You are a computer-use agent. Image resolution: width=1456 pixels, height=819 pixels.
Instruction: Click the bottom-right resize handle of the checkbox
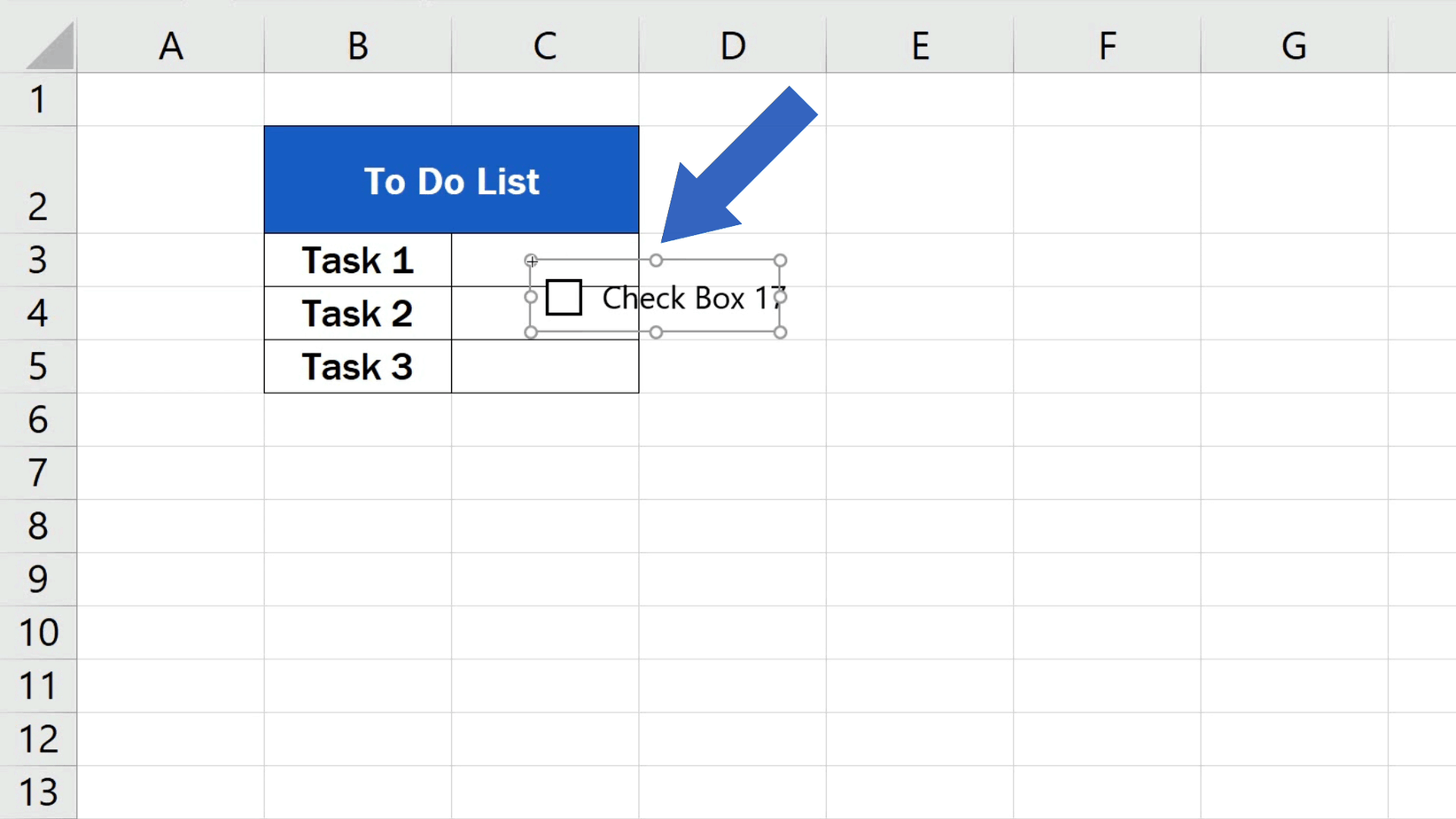(780, 332)
